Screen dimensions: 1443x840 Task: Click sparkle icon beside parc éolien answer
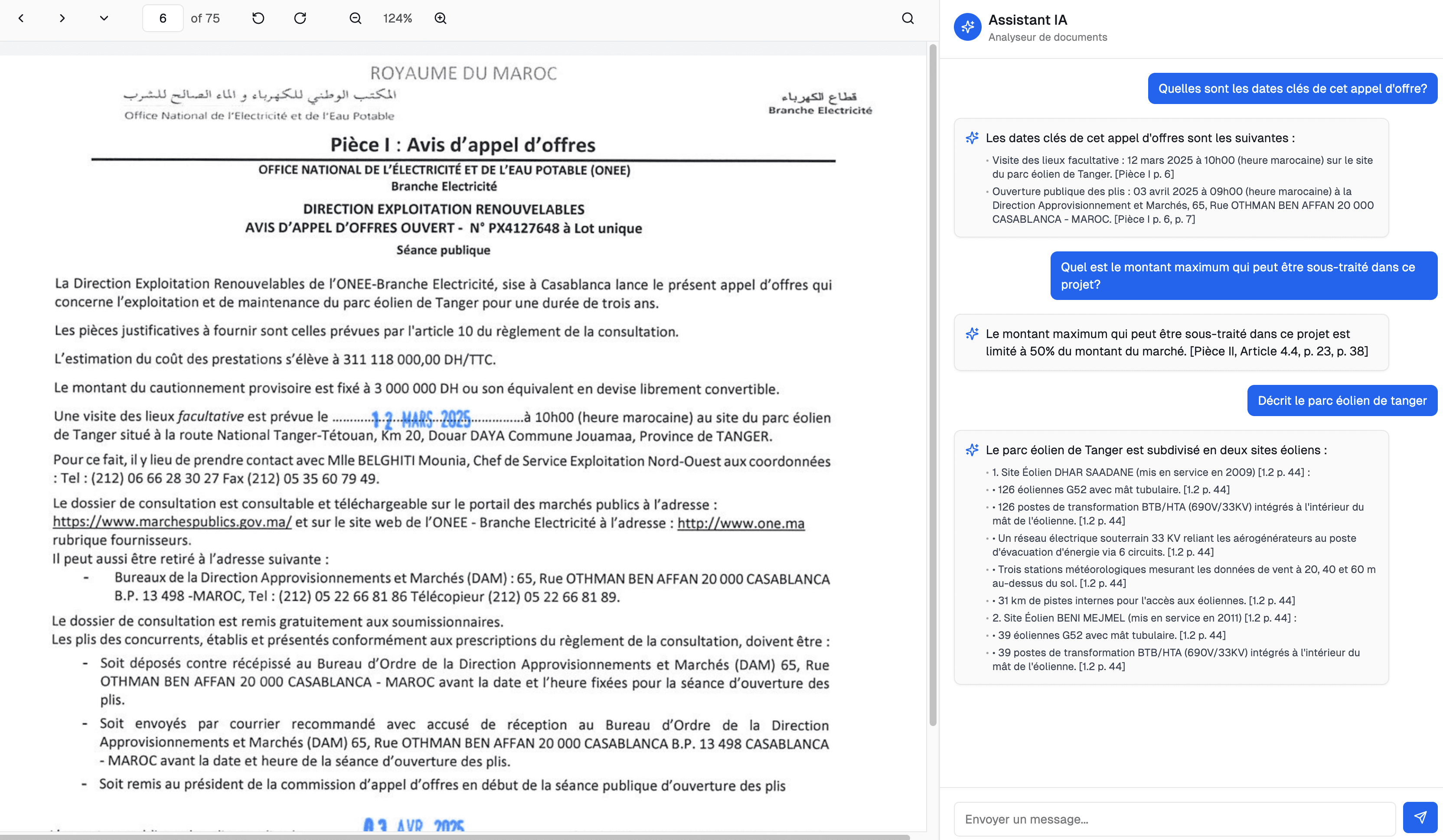pyautogui.click(x=972, y=450)
